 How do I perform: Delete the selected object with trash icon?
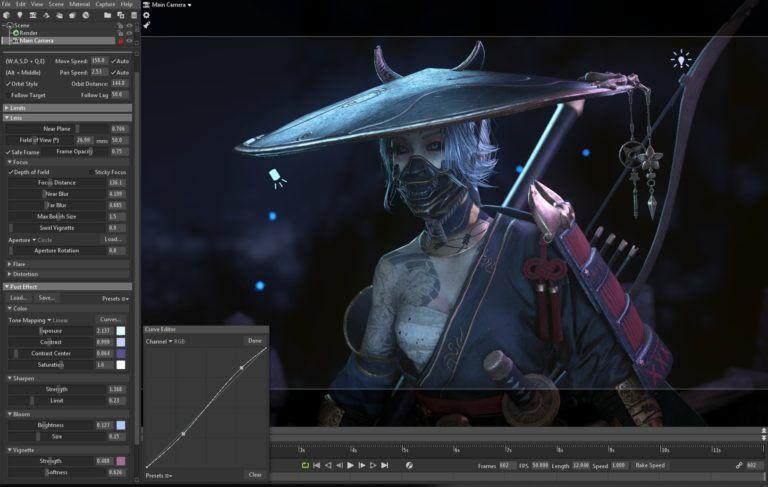click(x=133, y=15)
